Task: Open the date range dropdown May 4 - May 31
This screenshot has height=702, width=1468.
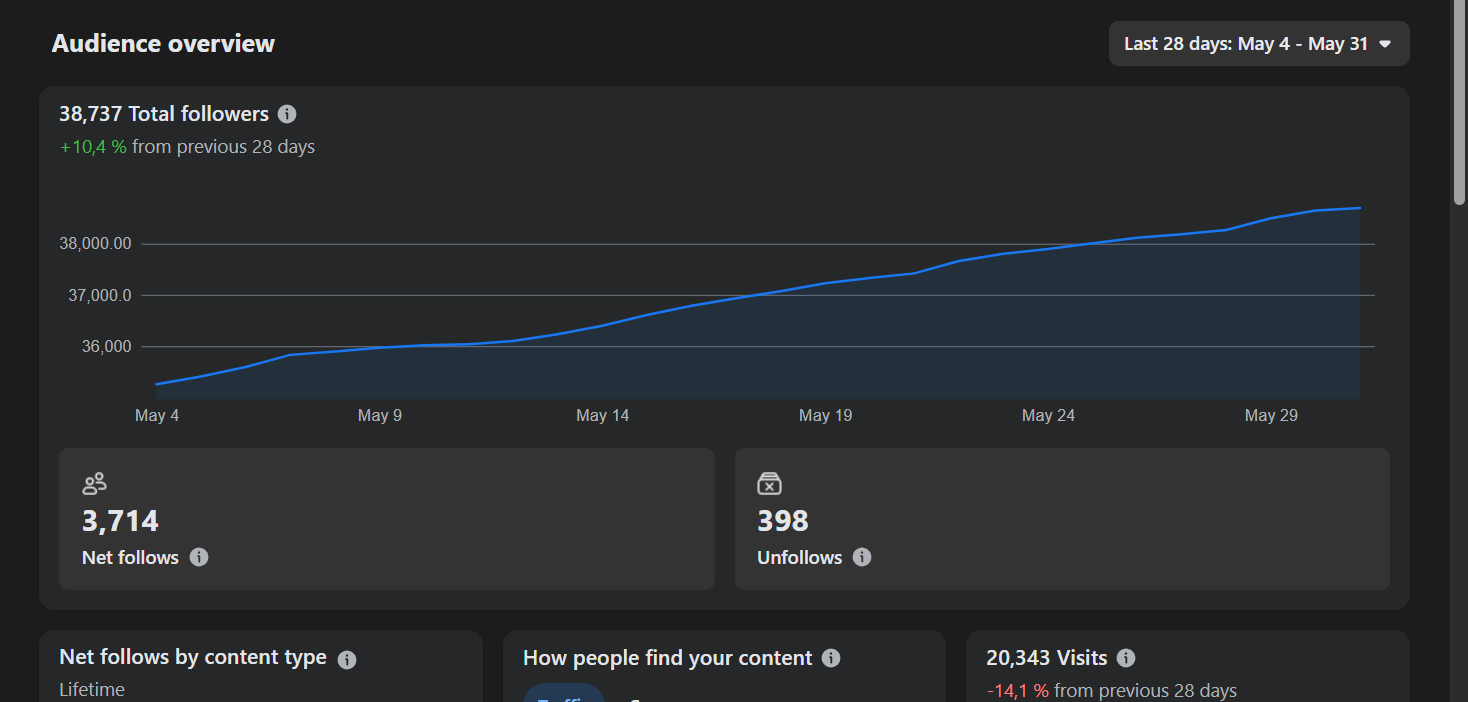Action: coord(1259,44)
